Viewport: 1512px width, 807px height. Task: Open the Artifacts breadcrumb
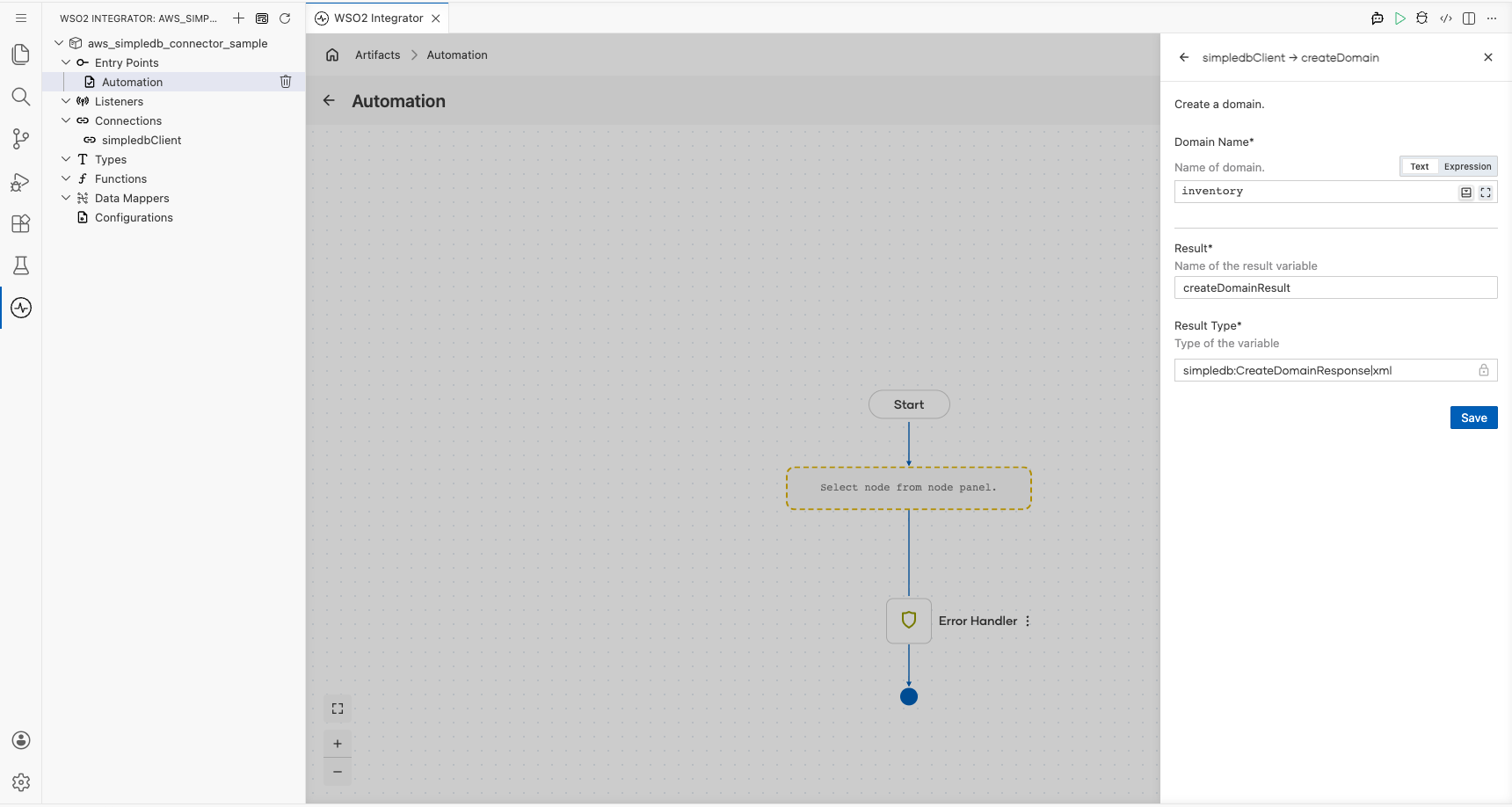pos(377,55)
